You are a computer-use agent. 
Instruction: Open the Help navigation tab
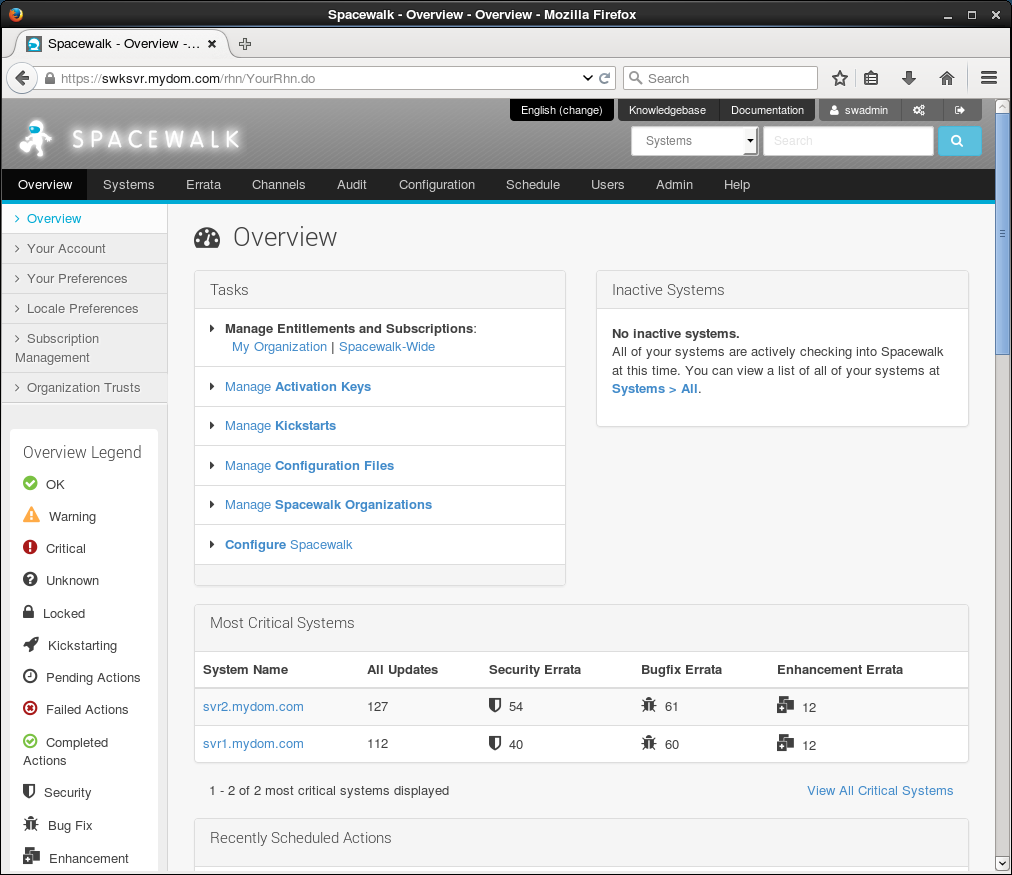click(x=736, y=185)
